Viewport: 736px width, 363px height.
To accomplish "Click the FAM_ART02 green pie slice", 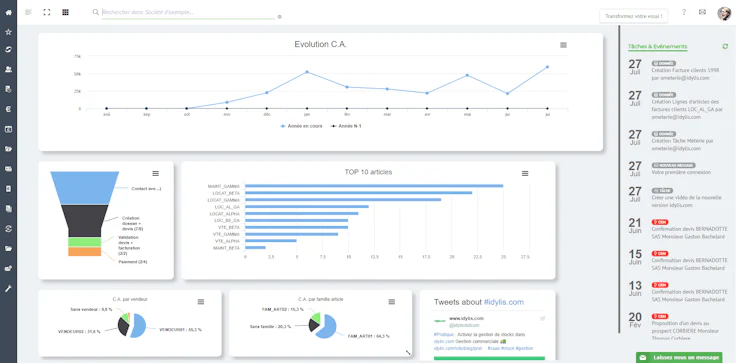I will point(315,318).
